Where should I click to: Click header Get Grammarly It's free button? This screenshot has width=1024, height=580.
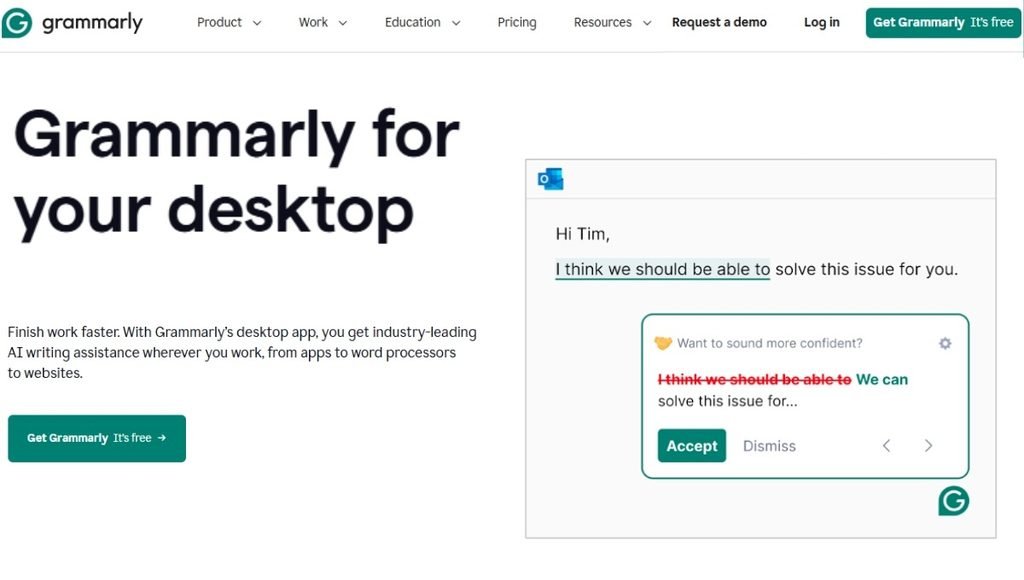click(943, 23)
